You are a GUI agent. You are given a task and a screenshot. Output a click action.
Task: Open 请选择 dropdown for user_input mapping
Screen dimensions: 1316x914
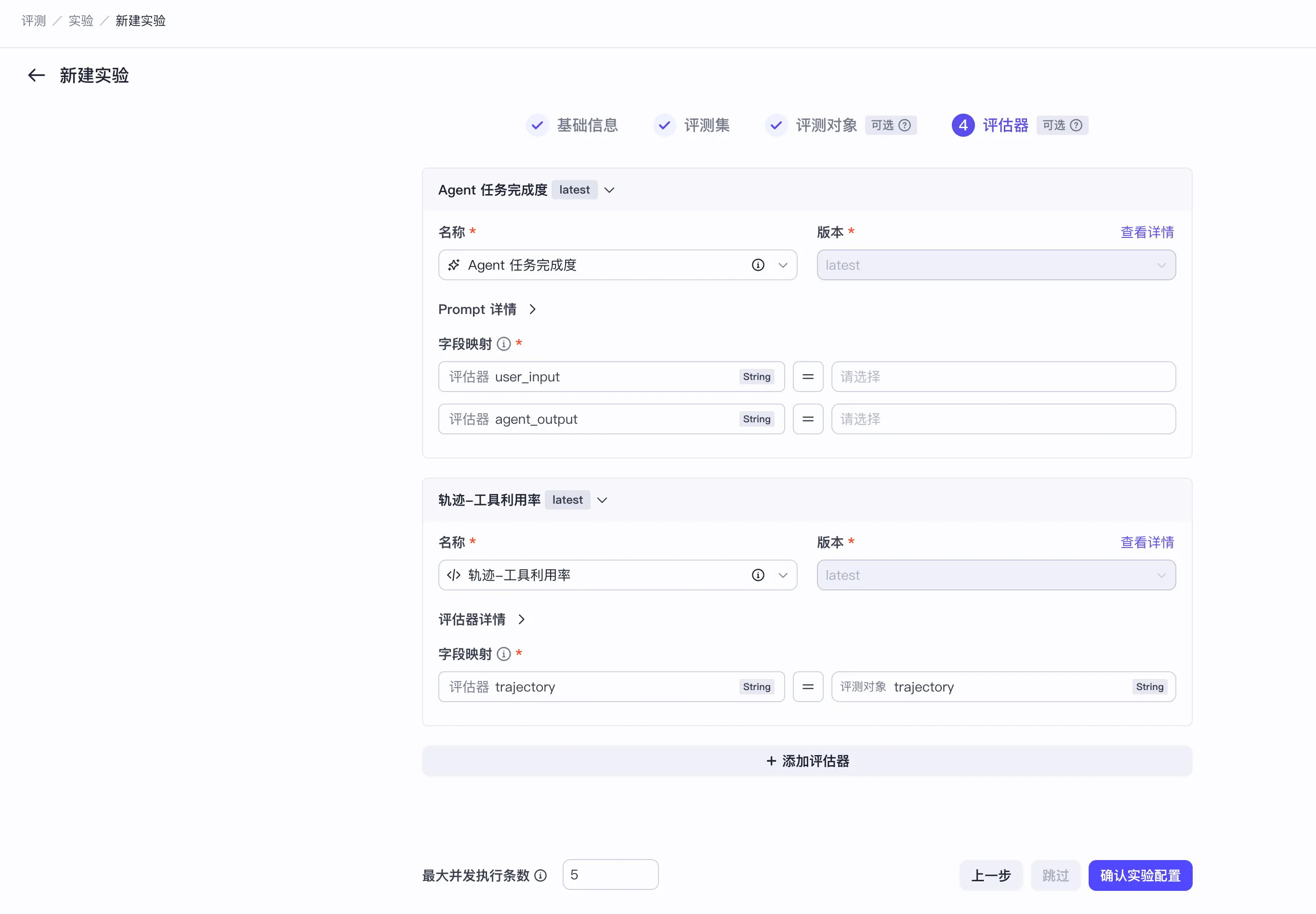tap(1003, 377)
